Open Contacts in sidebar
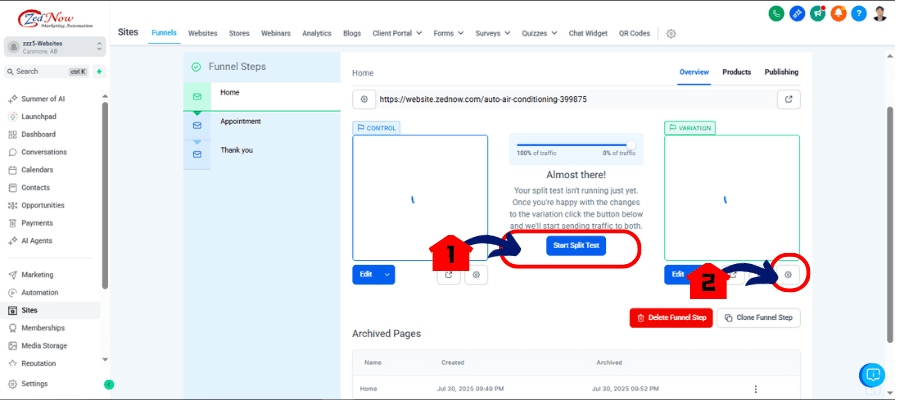This screenshot has width=900, height=400. (36, 188)
